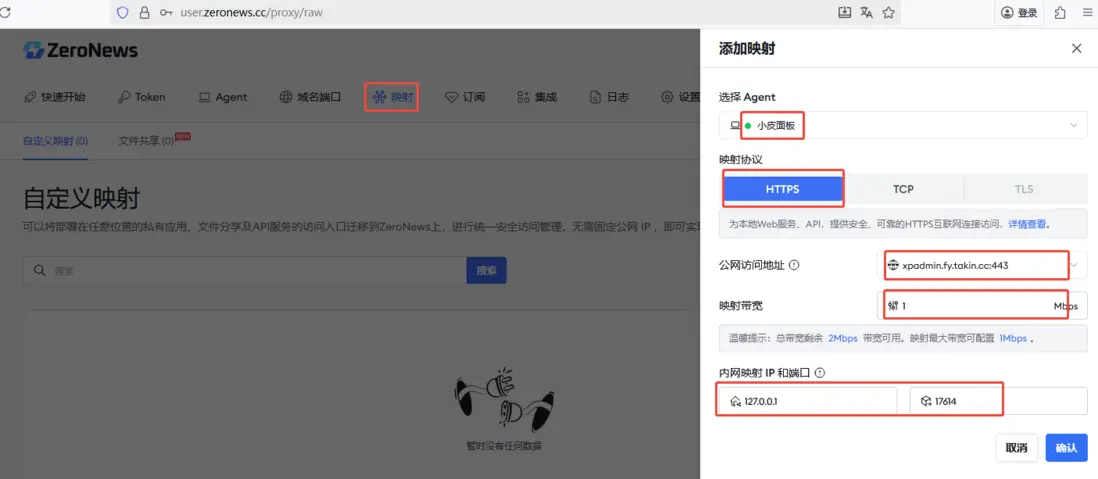Click the 取消 button
Viewport: 1098px width, 479px height.
[1016, 447]
